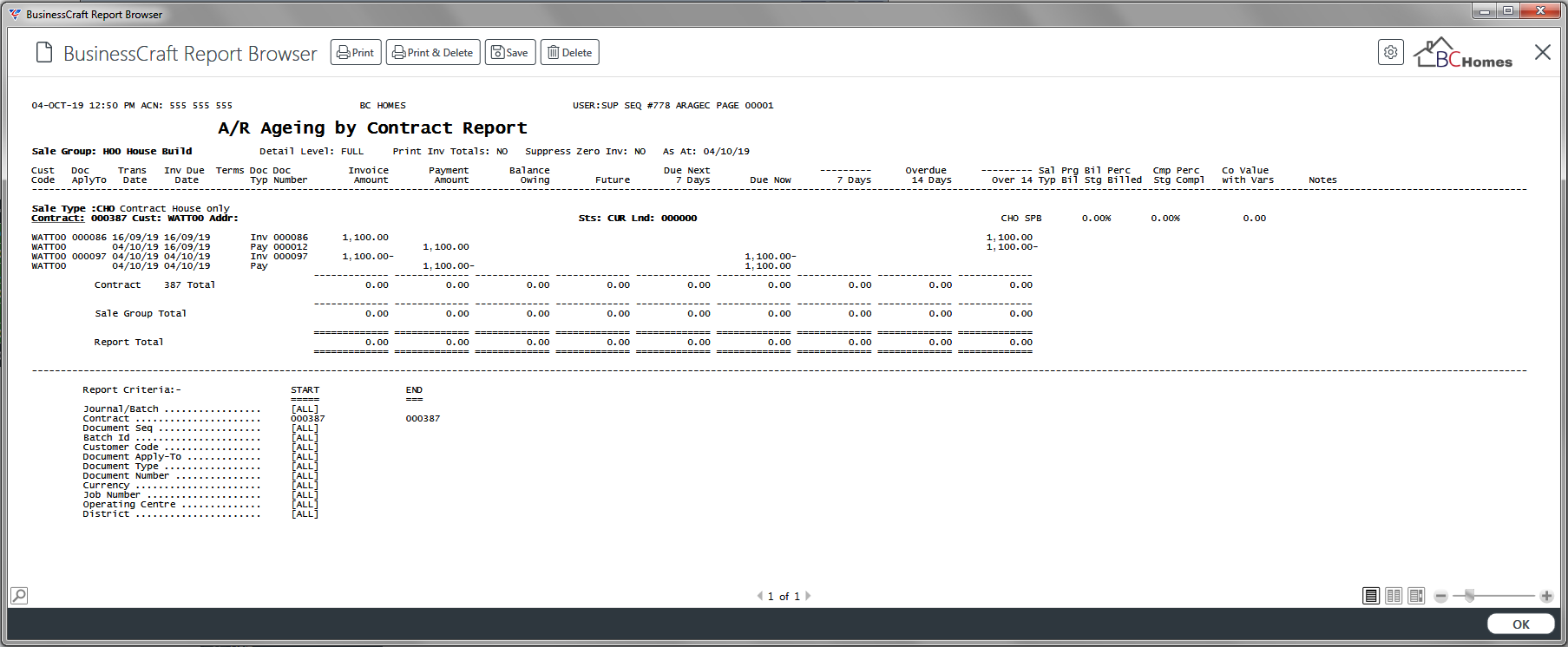
Task: Click the document icon beside the heading
Action: (x=44, y=53)
